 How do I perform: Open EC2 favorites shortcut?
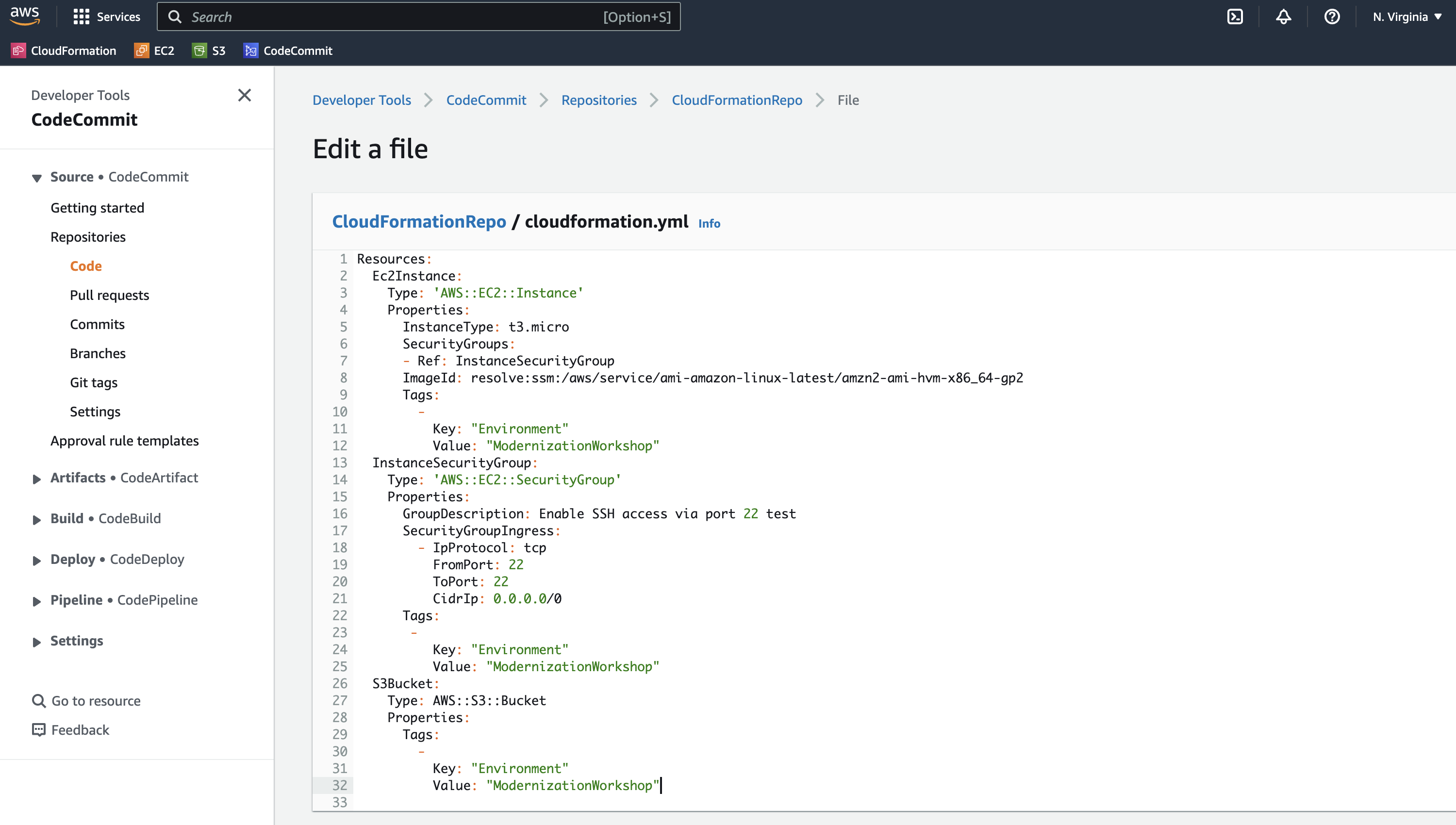point(154,50)
